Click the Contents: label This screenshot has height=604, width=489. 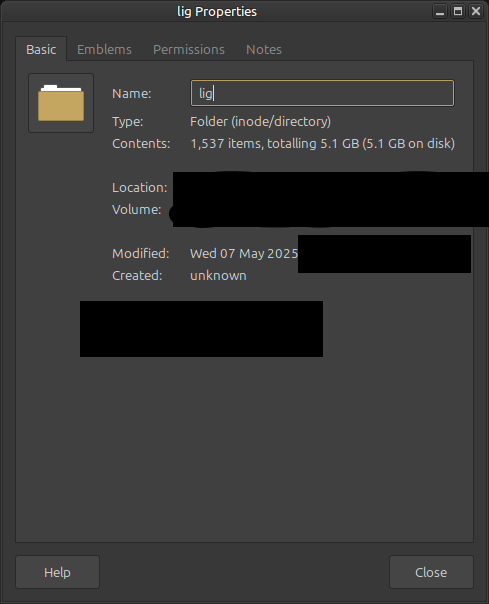point(141,144)
